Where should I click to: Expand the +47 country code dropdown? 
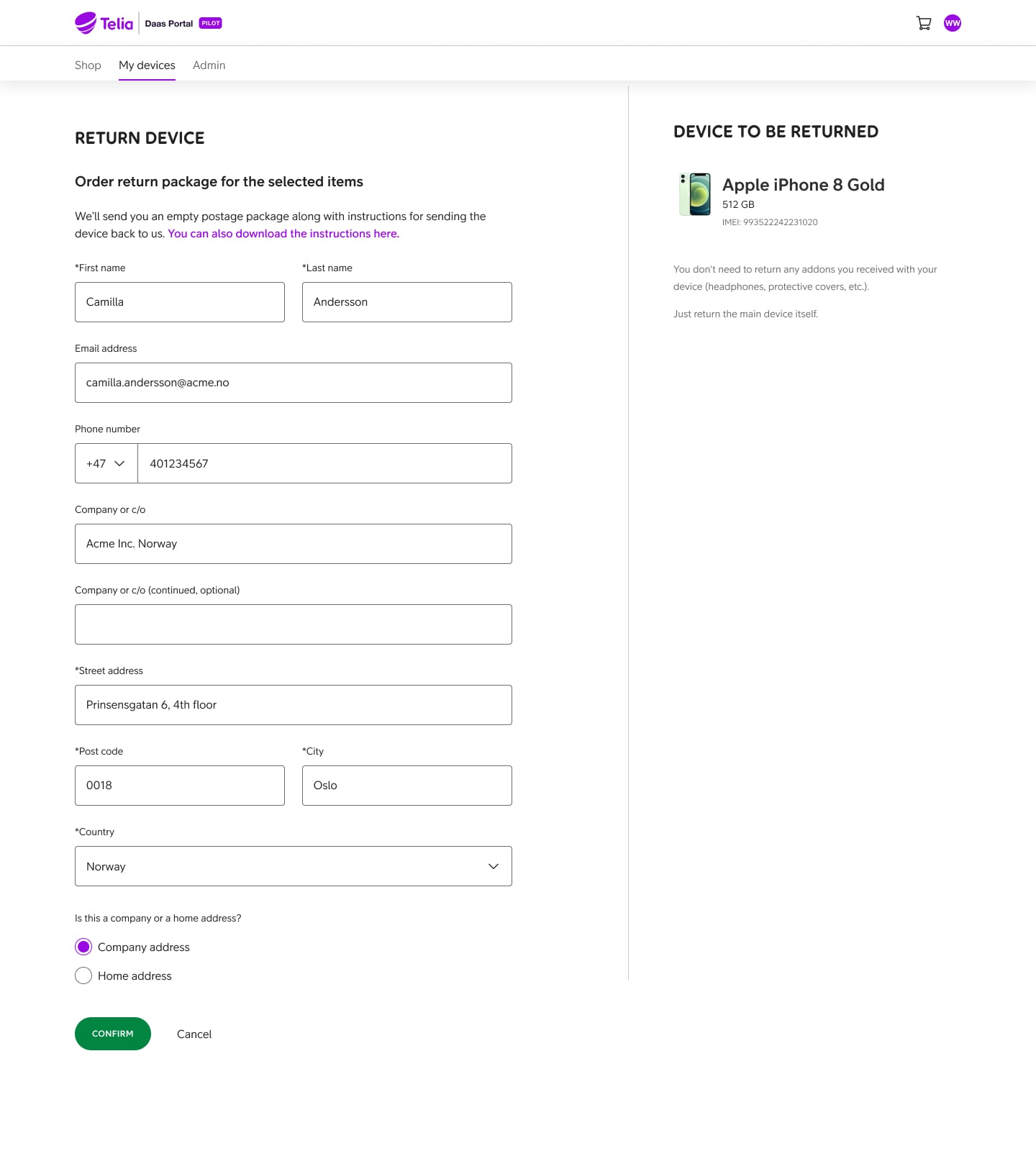click(106, 463)
